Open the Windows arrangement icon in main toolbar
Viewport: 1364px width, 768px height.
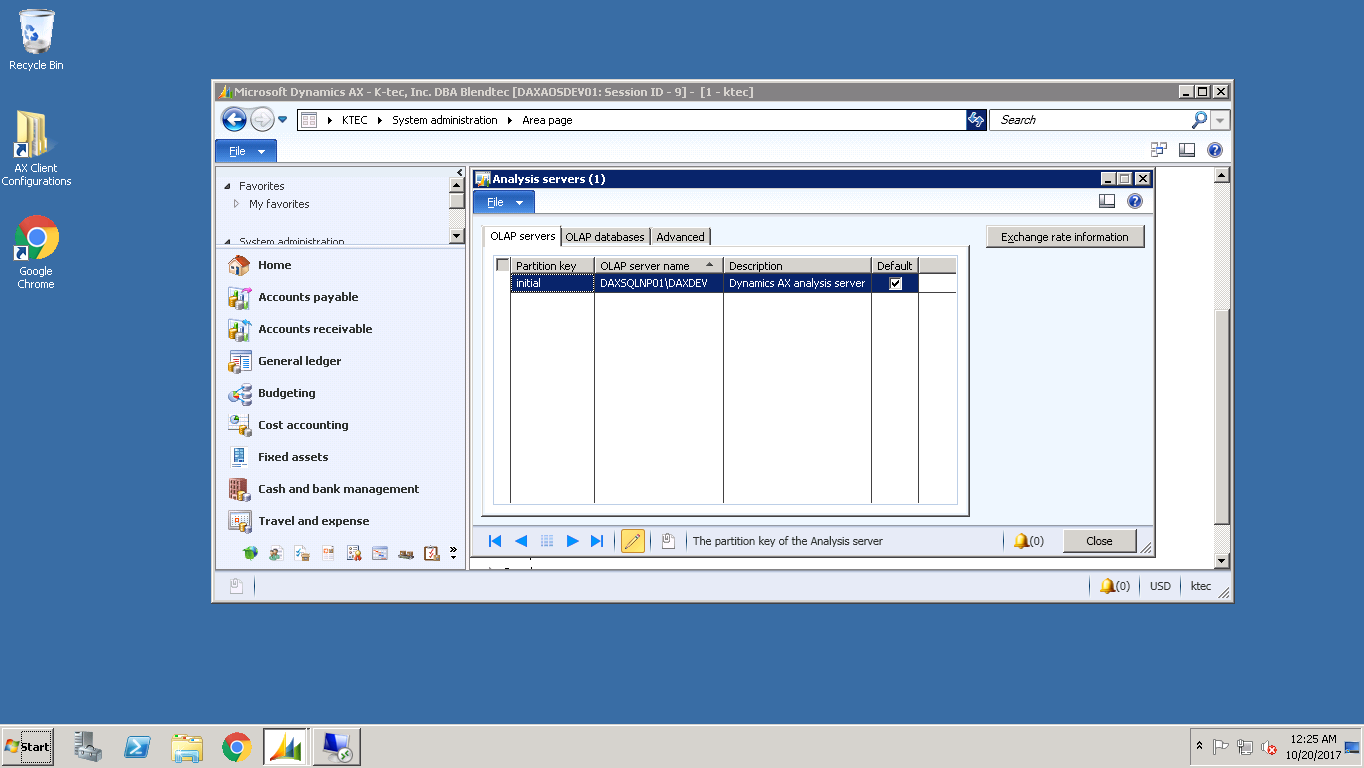pos(1159,150)
